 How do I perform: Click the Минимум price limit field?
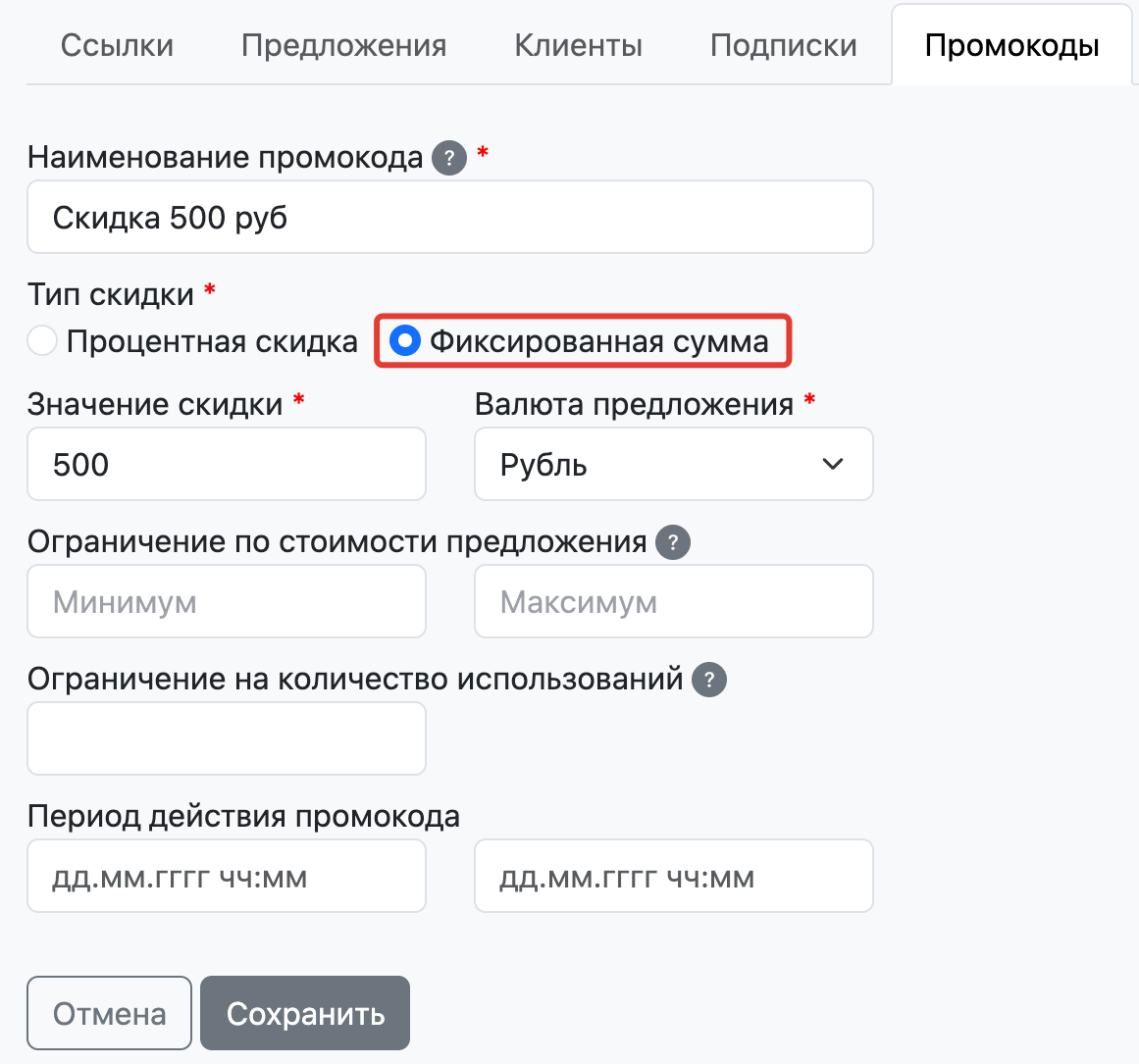[x=226, y=601]
